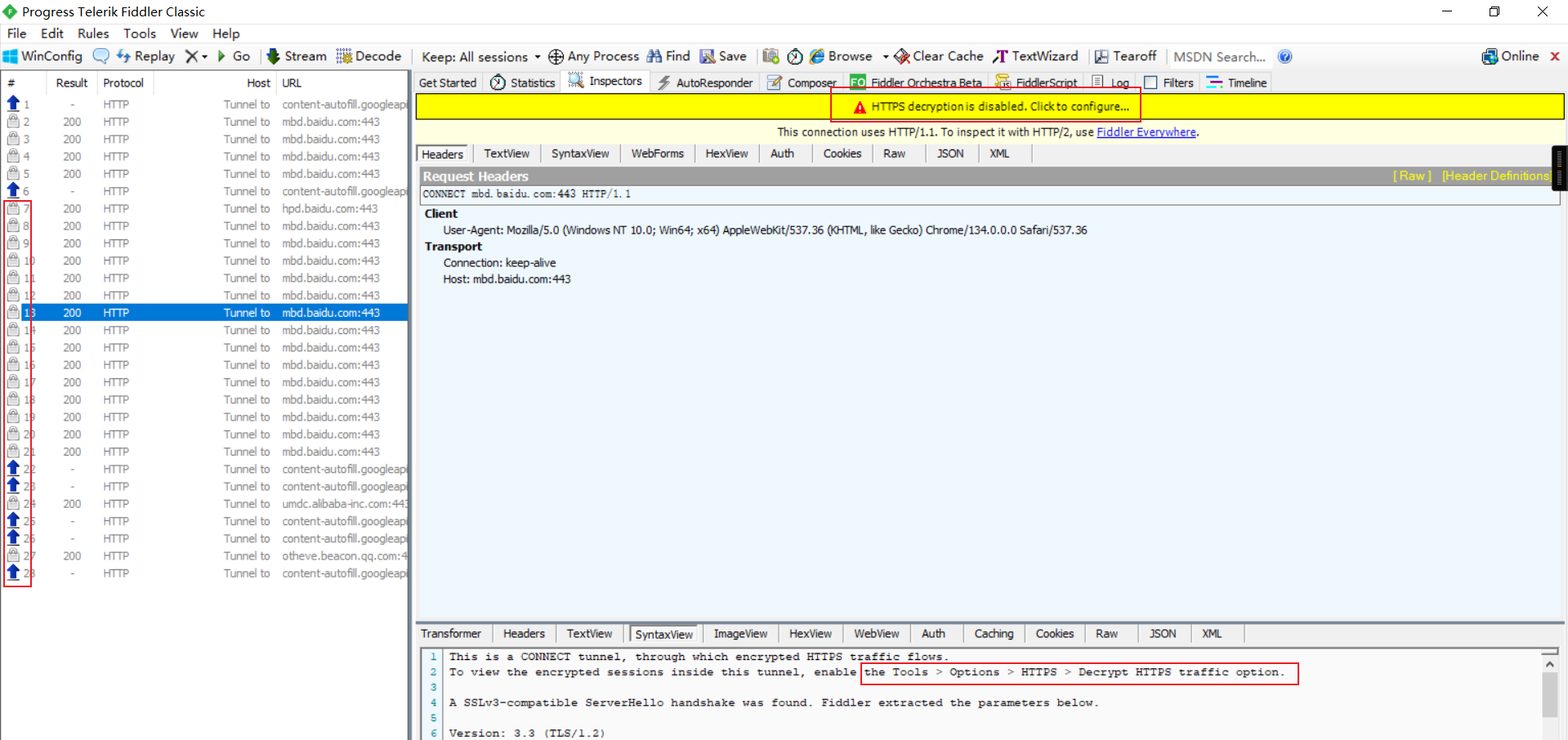The width and height of the screenshot is (1568, 740).
Task: Focus the MSDN Search field
Action: click(x=1219, y=56)
